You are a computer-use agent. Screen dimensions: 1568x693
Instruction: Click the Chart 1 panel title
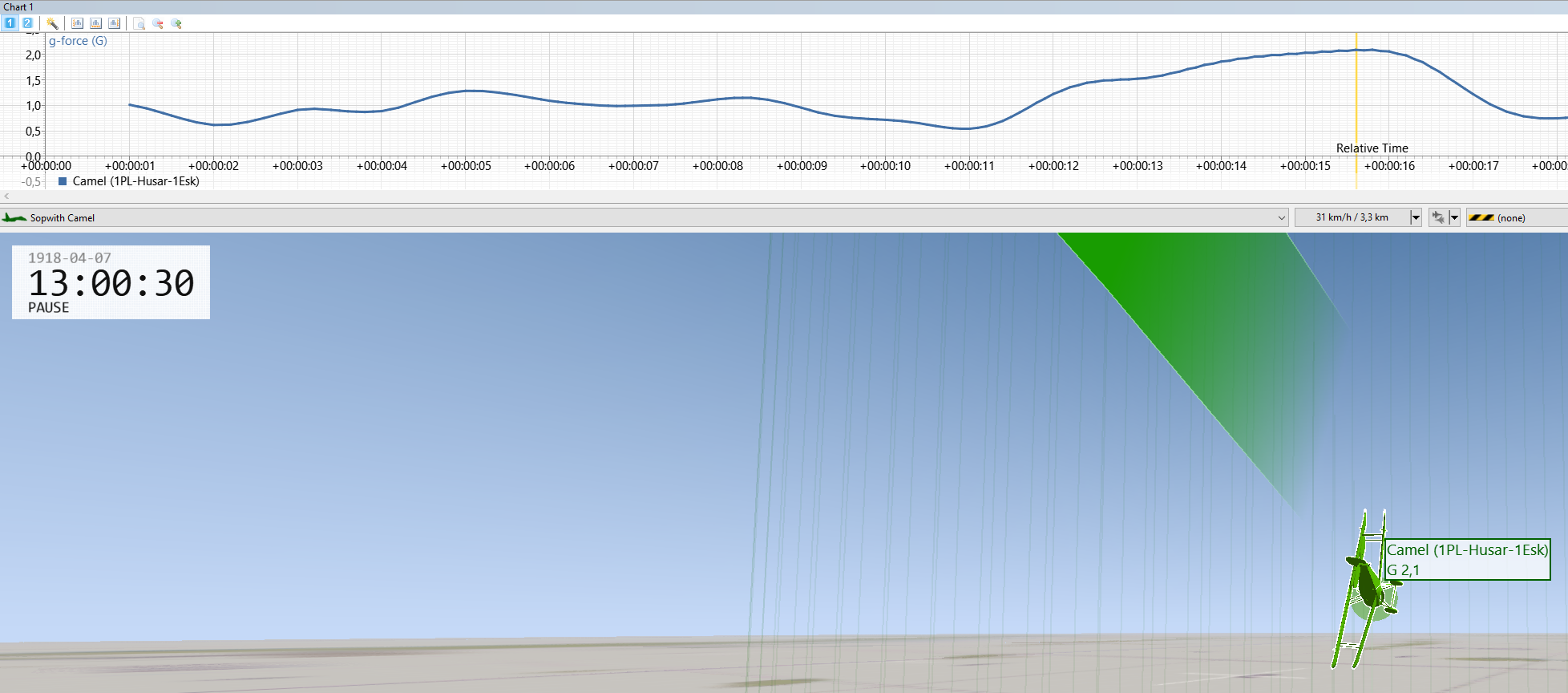(x=18, y=6)
